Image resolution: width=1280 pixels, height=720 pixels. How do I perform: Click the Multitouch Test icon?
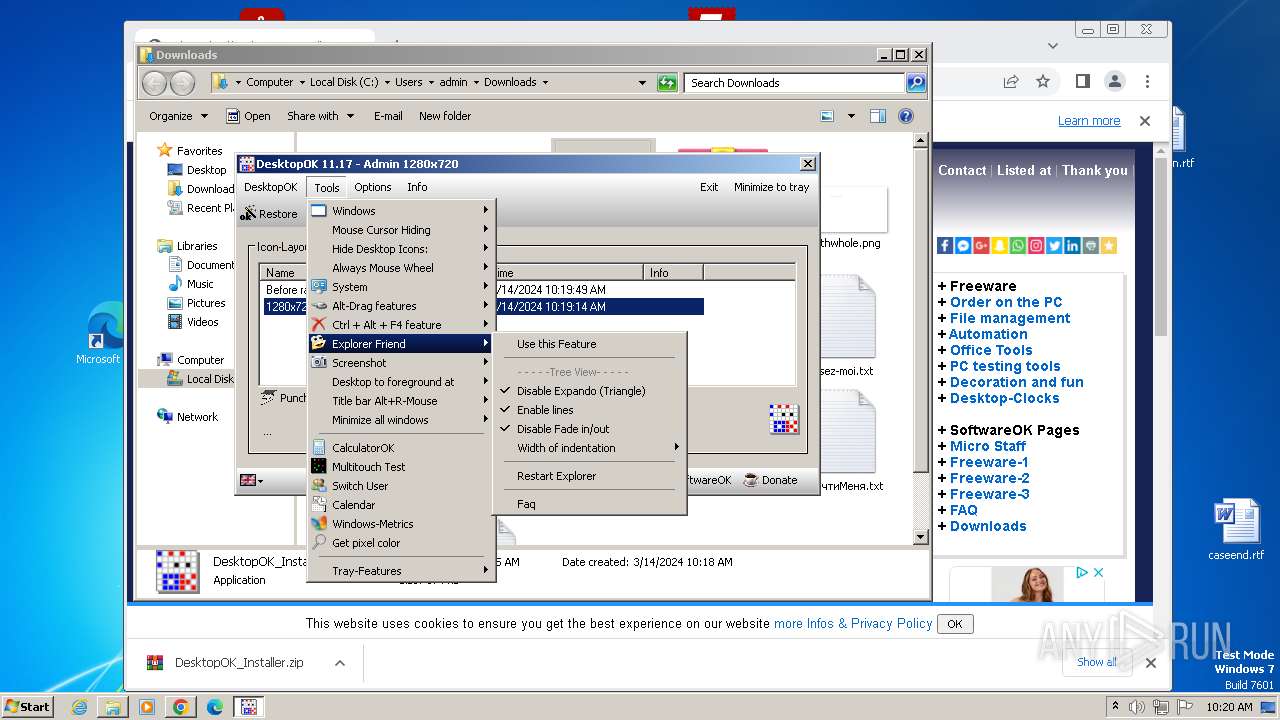(318, 467)
